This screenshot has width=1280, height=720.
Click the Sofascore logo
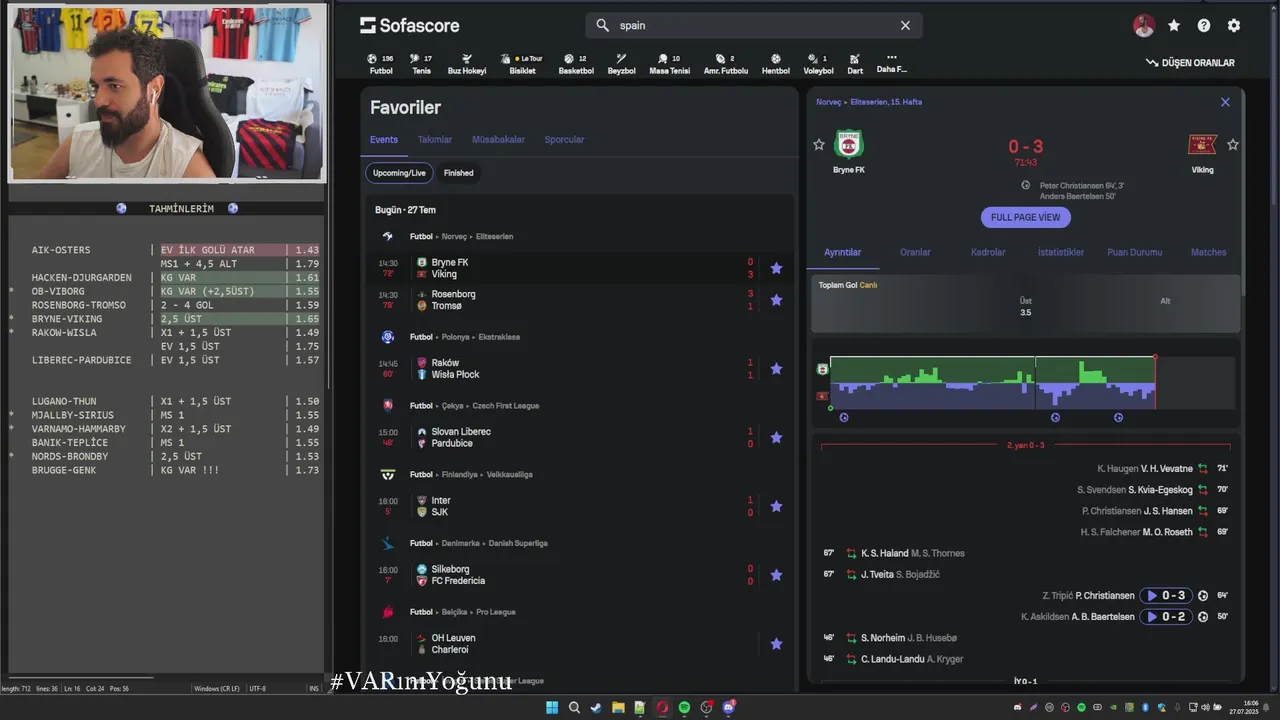410,25
